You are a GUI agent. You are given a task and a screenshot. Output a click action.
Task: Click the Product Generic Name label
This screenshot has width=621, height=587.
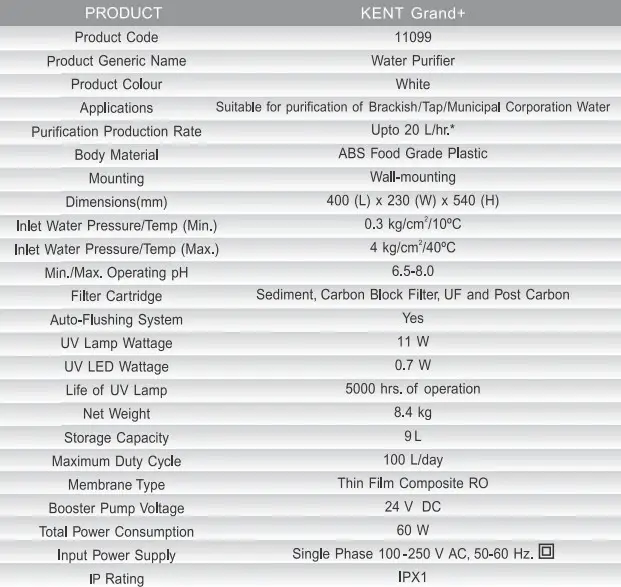(116, 61)
